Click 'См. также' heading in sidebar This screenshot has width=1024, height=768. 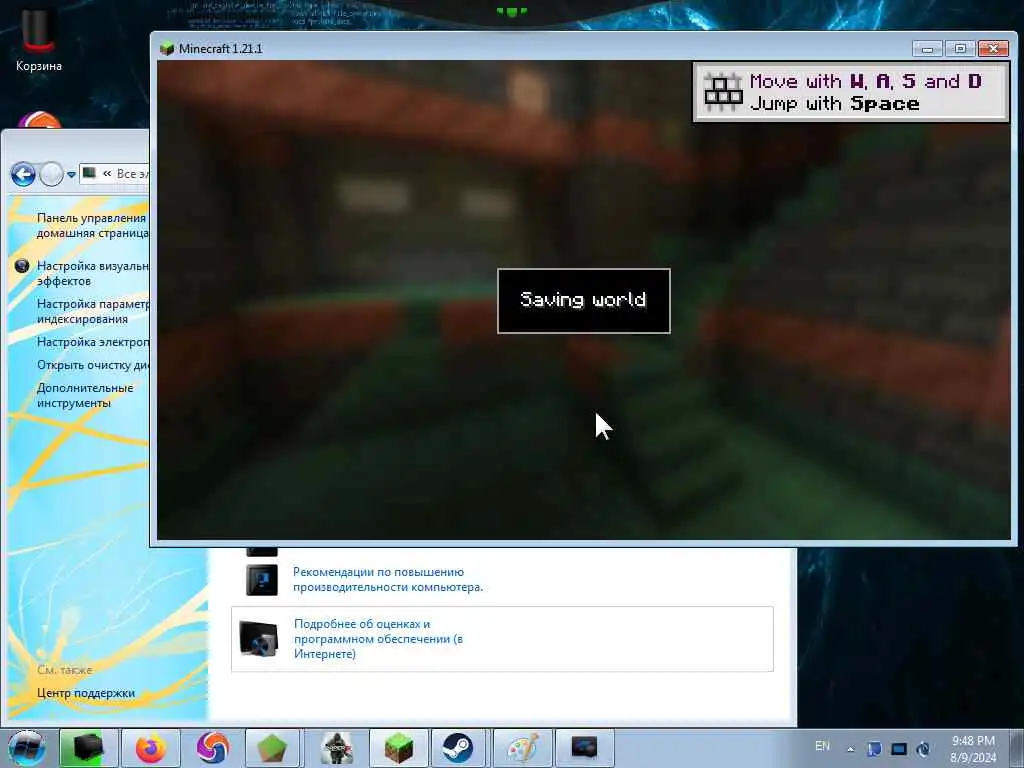[x=65, y=669]
